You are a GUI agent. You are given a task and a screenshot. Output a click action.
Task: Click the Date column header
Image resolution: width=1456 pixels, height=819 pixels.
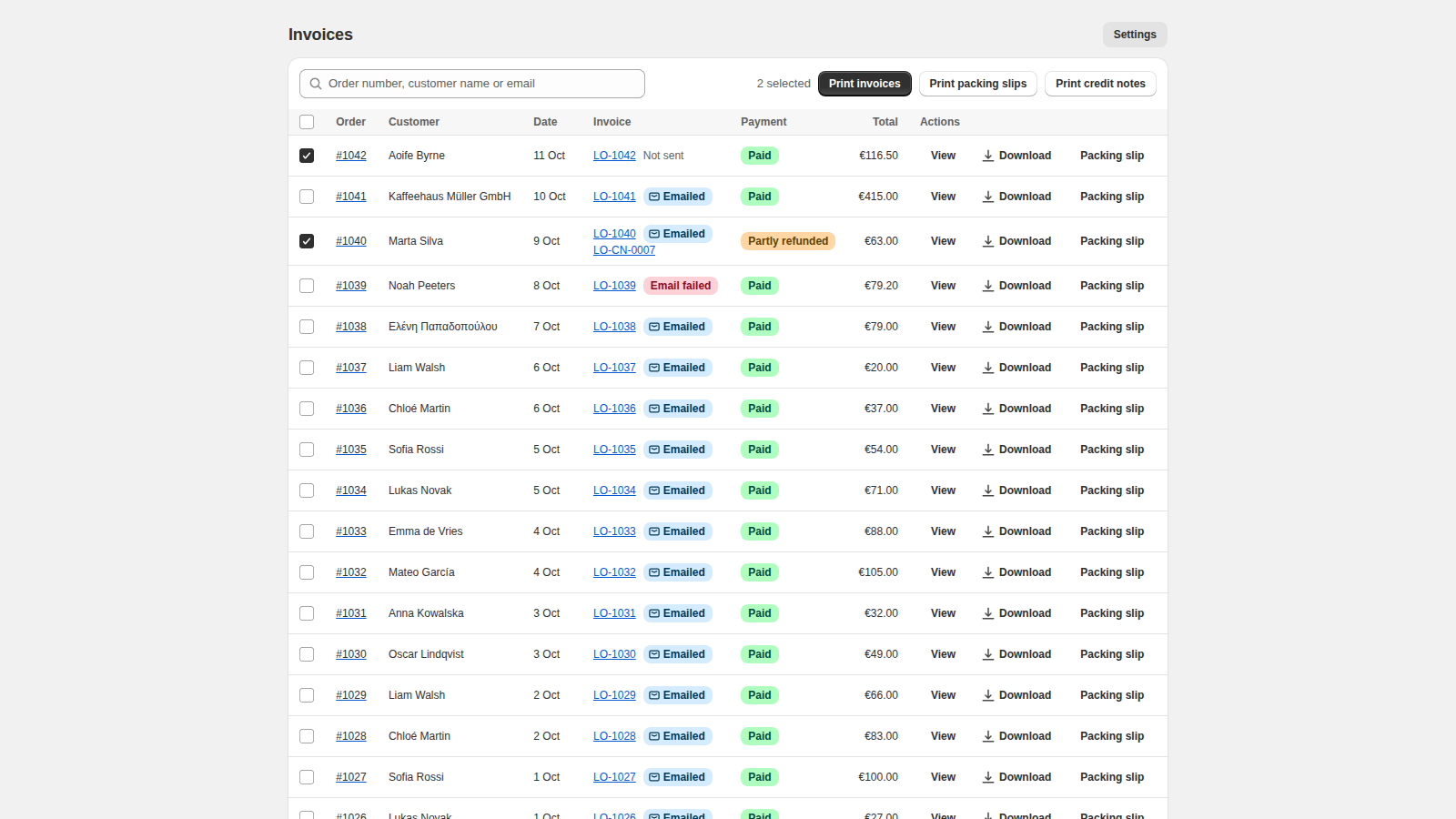point(545,122)
